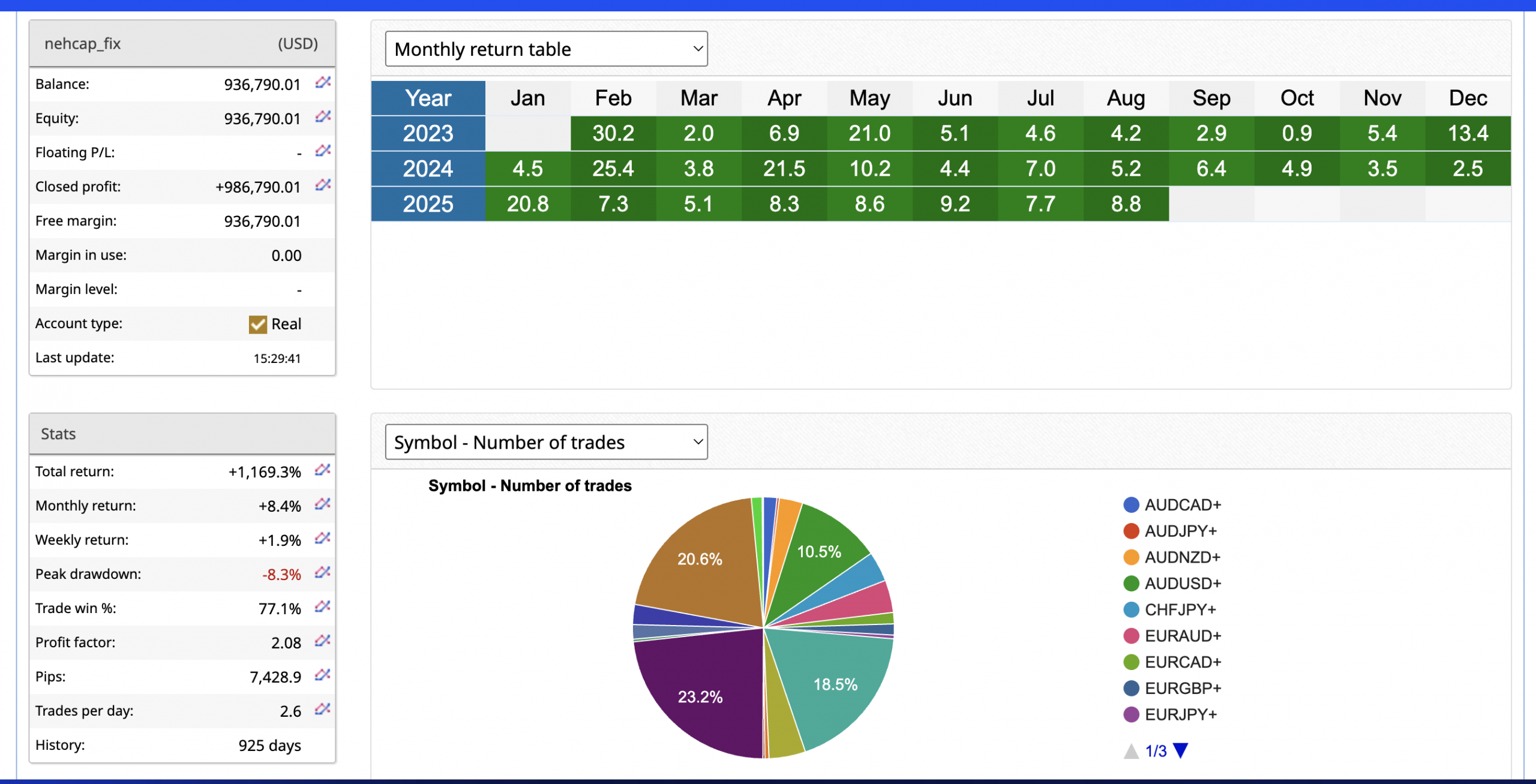This screenshot has width=1536, height=784.
Task: Click the February 2023 return cell 30.2
Action: (x=613, y=133)
